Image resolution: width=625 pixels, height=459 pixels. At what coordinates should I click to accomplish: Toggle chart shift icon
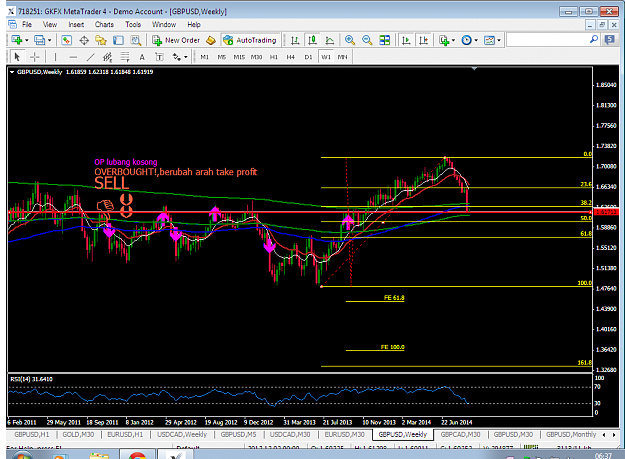pyautogui.click(x=423, y=40)
